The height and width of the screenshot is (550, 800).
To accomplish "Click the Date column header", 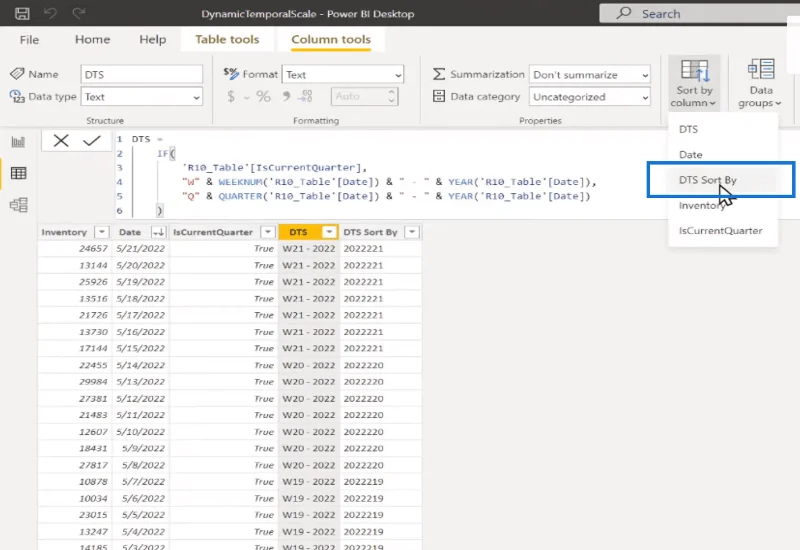I will [x=130, y=232].
